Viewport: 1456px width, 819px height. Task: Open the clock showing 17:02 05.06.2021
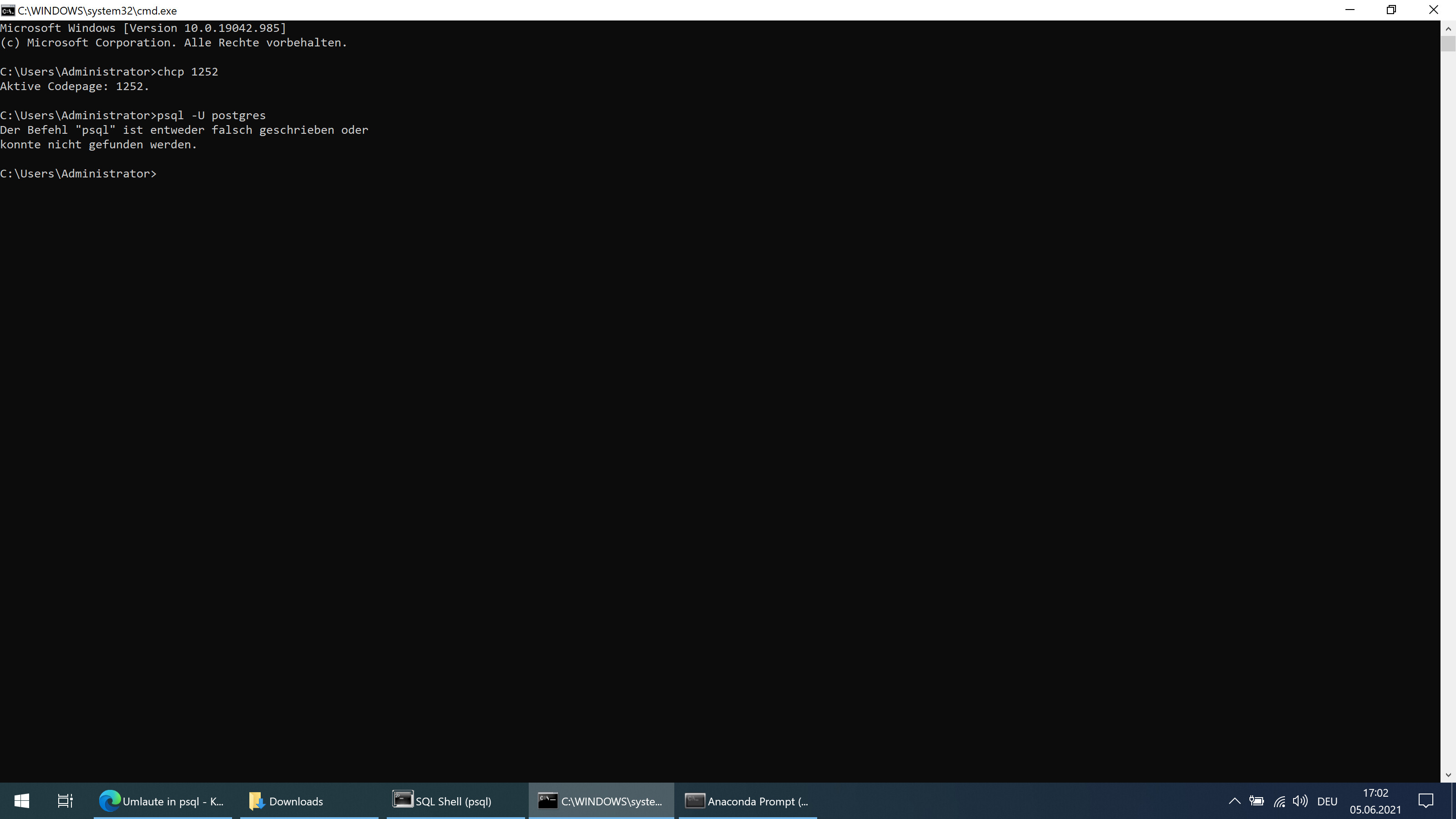pos(1375,801)
